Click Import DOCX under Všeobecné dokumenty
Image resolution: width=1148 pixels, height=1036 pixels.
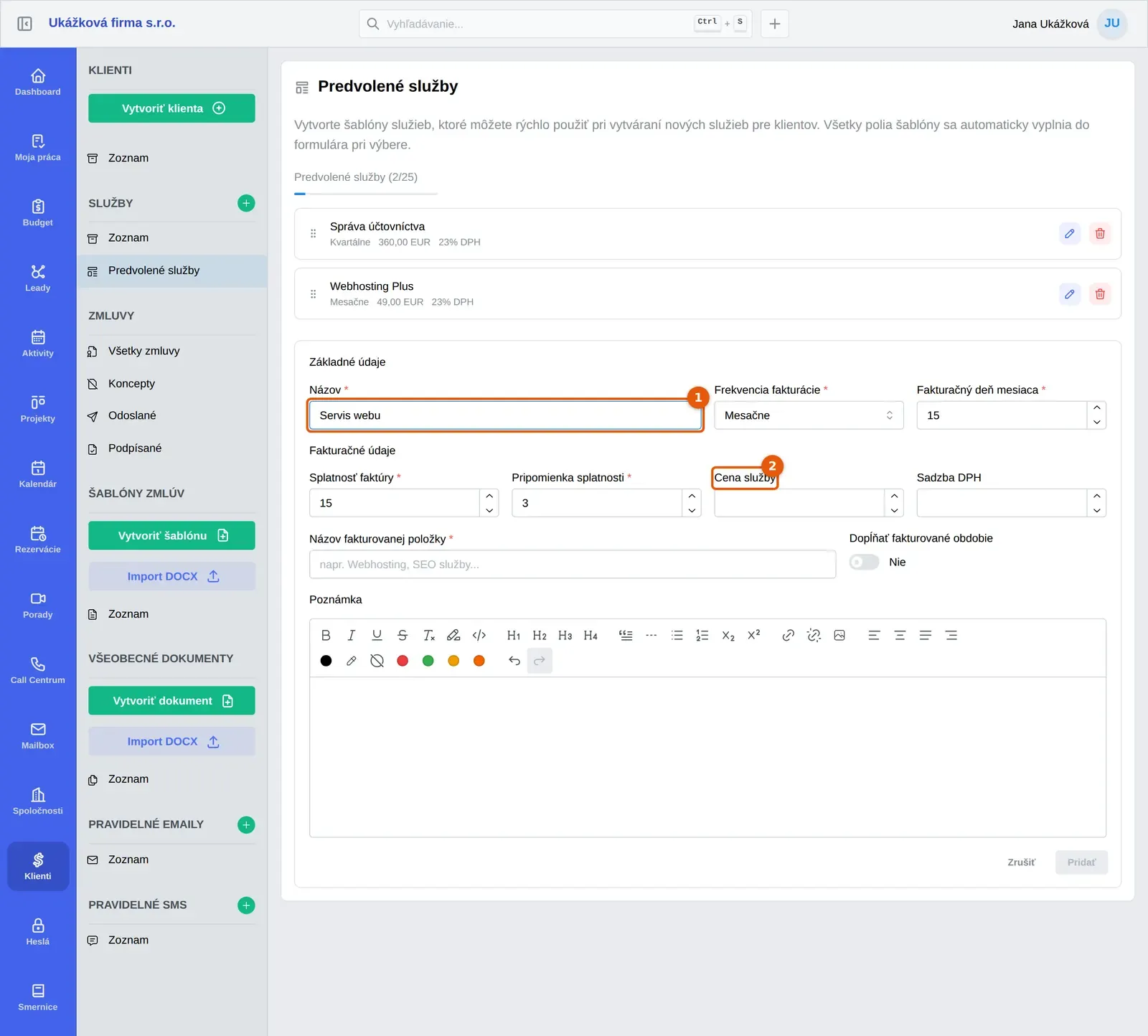[x=171, y=742]
